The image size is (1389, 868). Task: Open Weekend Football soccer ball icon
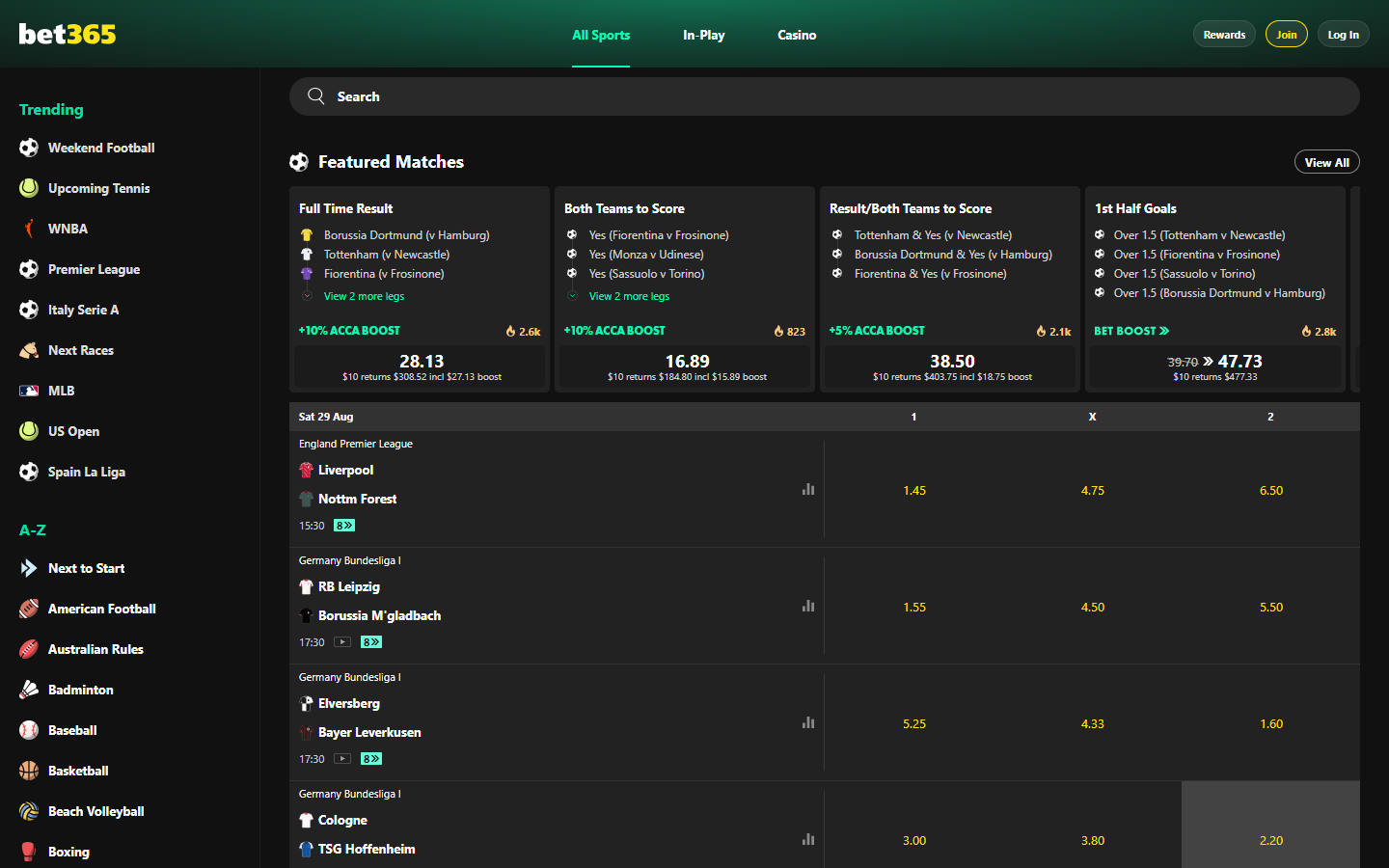(29, 148)
